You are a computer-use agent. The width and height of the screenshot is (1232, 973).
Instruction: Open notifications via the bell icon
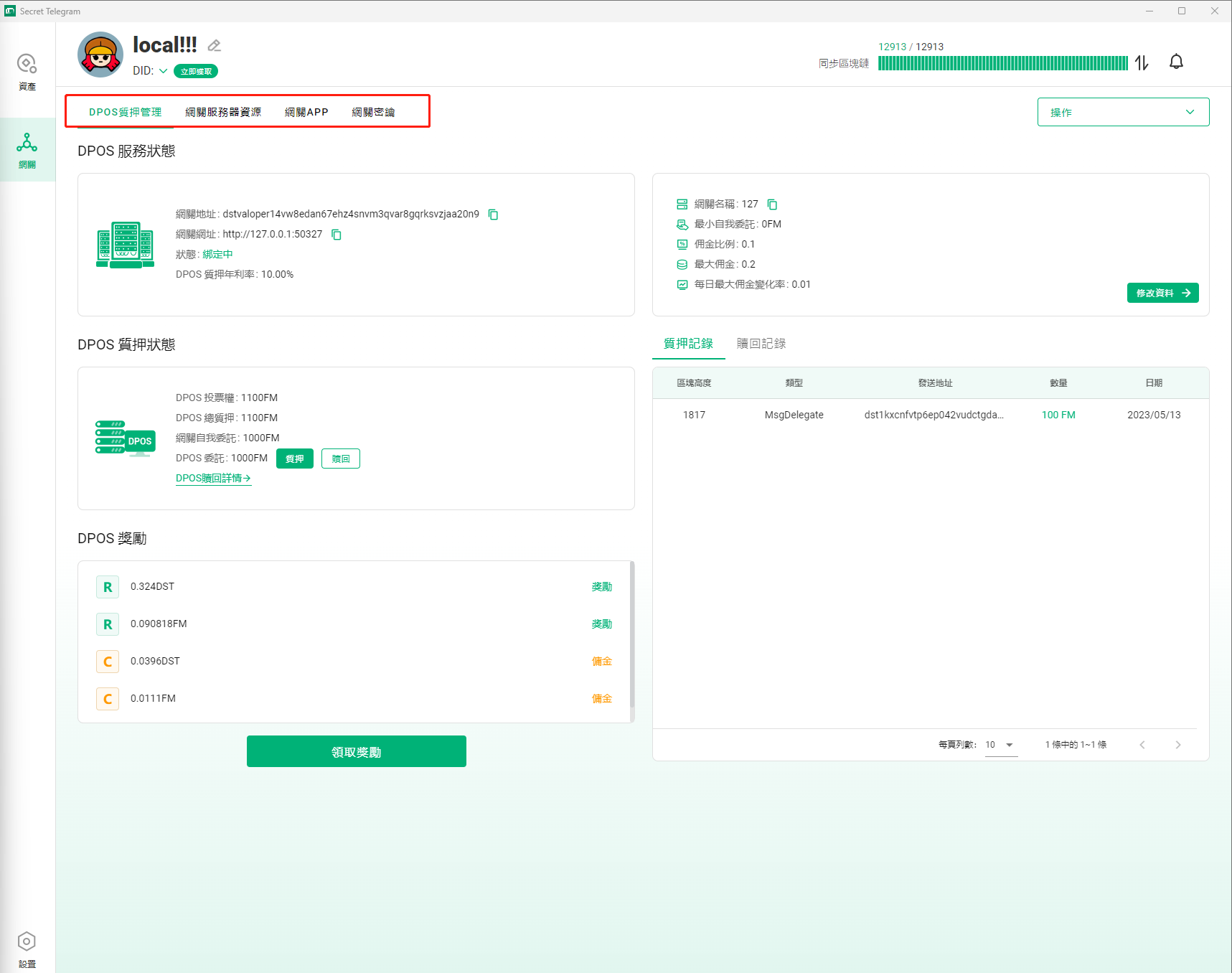click(1176, 62)
